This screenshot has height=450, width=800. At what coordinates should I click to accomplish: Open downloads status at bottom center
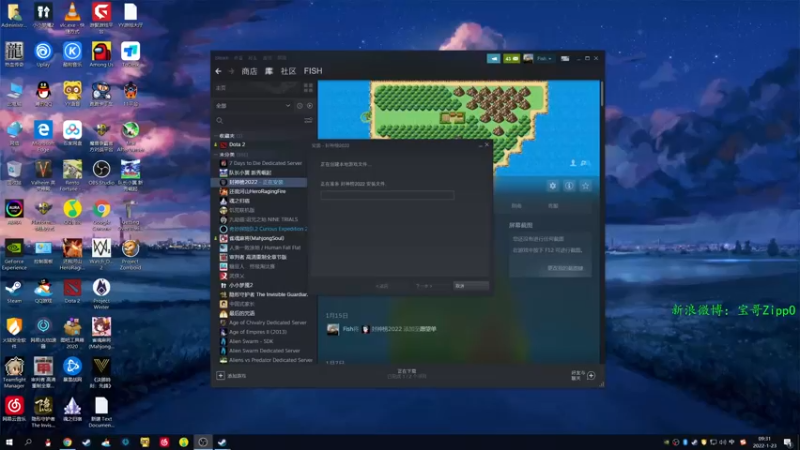tap(407, 373)
